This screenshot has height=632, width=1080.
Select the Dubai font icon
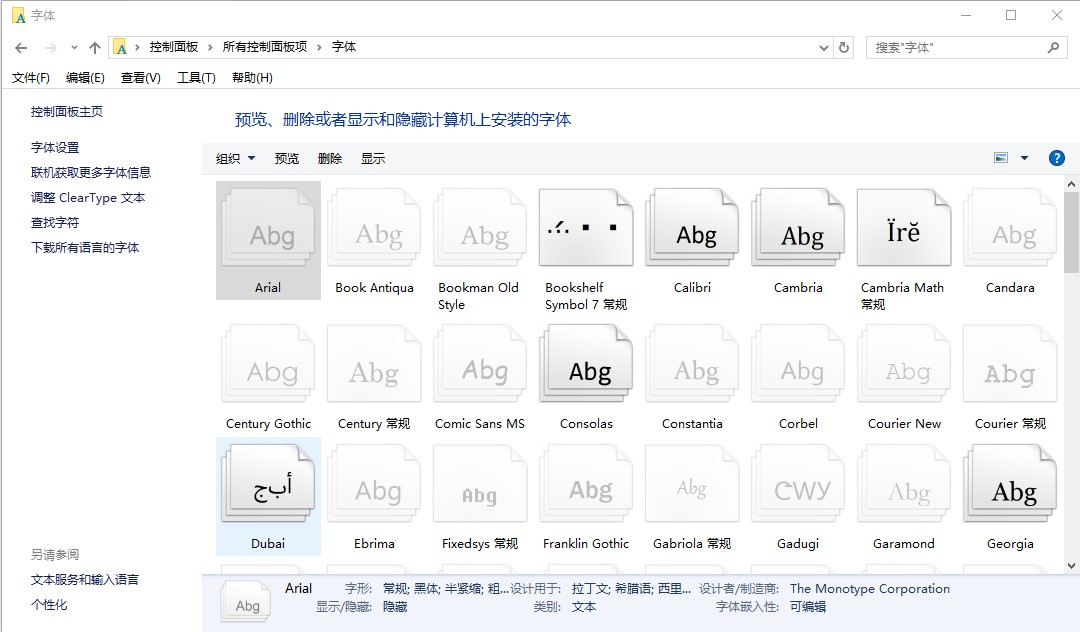point(268,484)
